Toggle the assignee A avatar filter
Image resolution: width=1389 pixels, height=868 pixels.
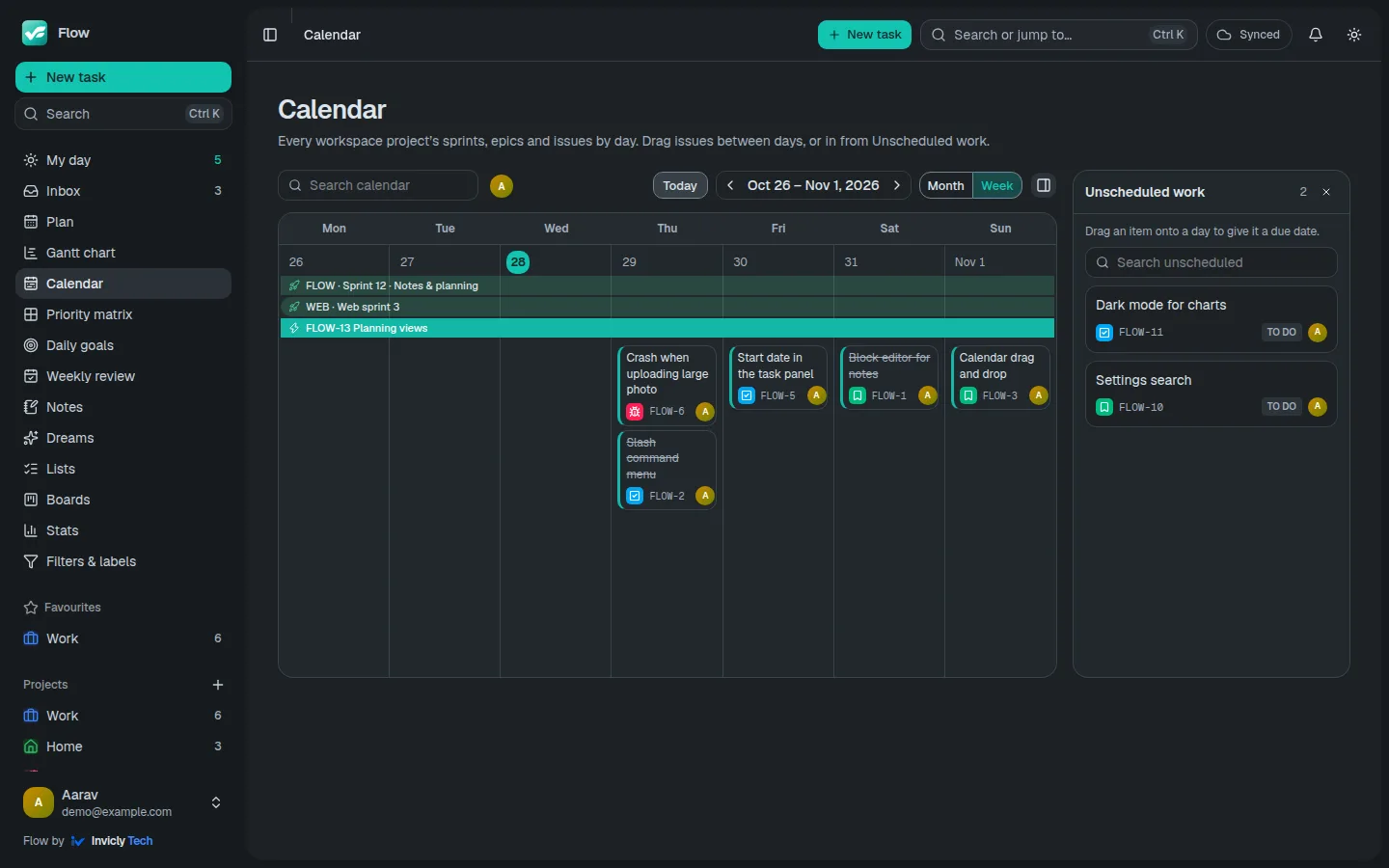[x=502, y=186]
